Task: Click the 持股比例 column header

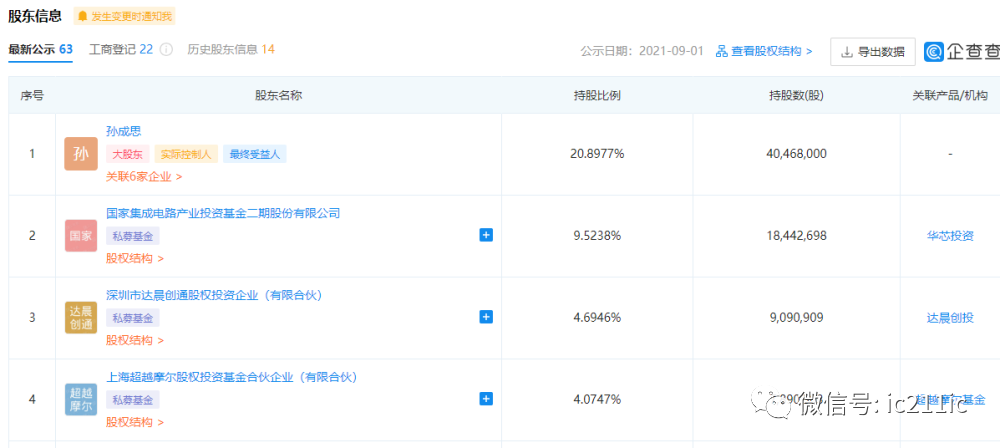Action: (597, 96)
